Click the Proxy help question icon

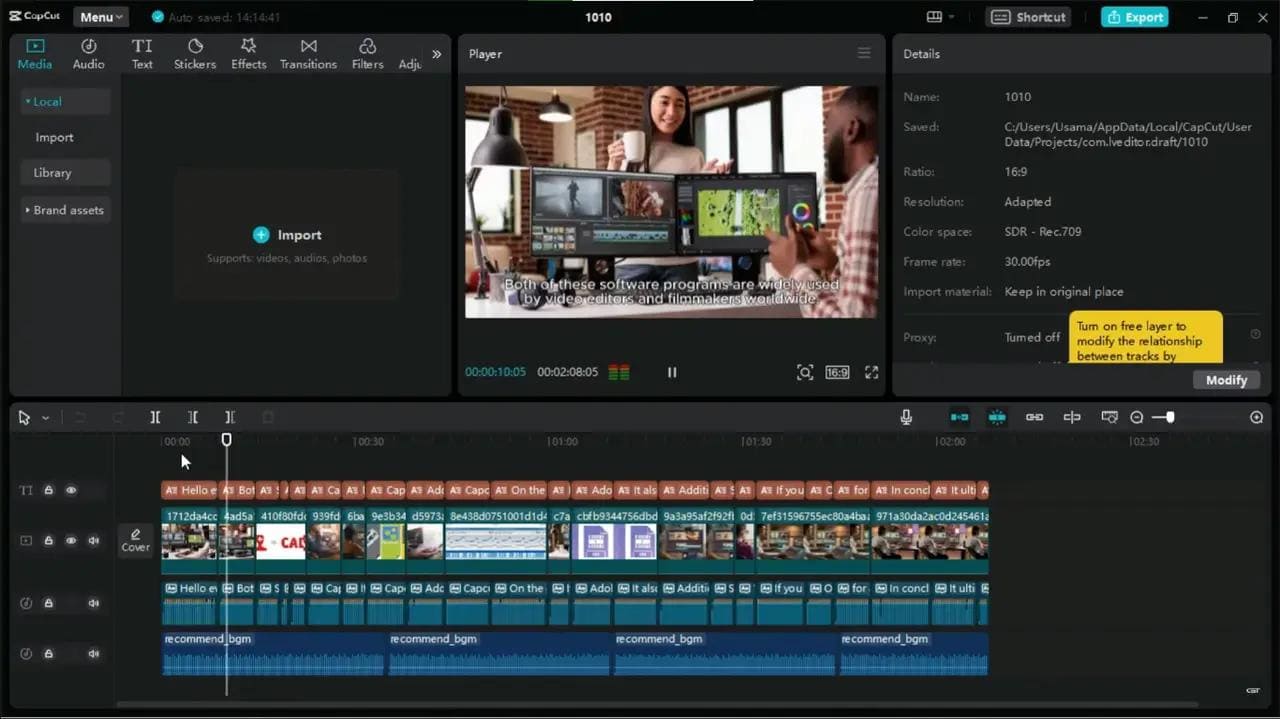(x=1256, y=335)
